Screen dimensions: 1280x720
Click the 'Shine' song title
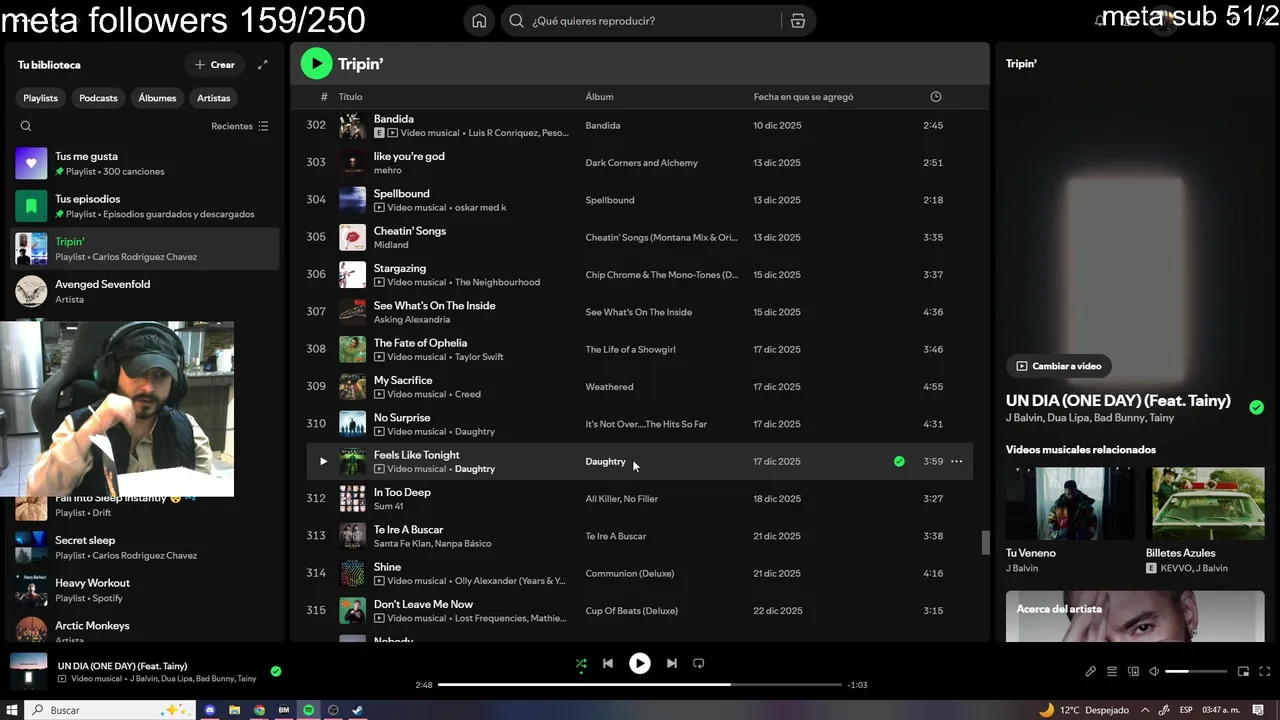coord(387,567)
